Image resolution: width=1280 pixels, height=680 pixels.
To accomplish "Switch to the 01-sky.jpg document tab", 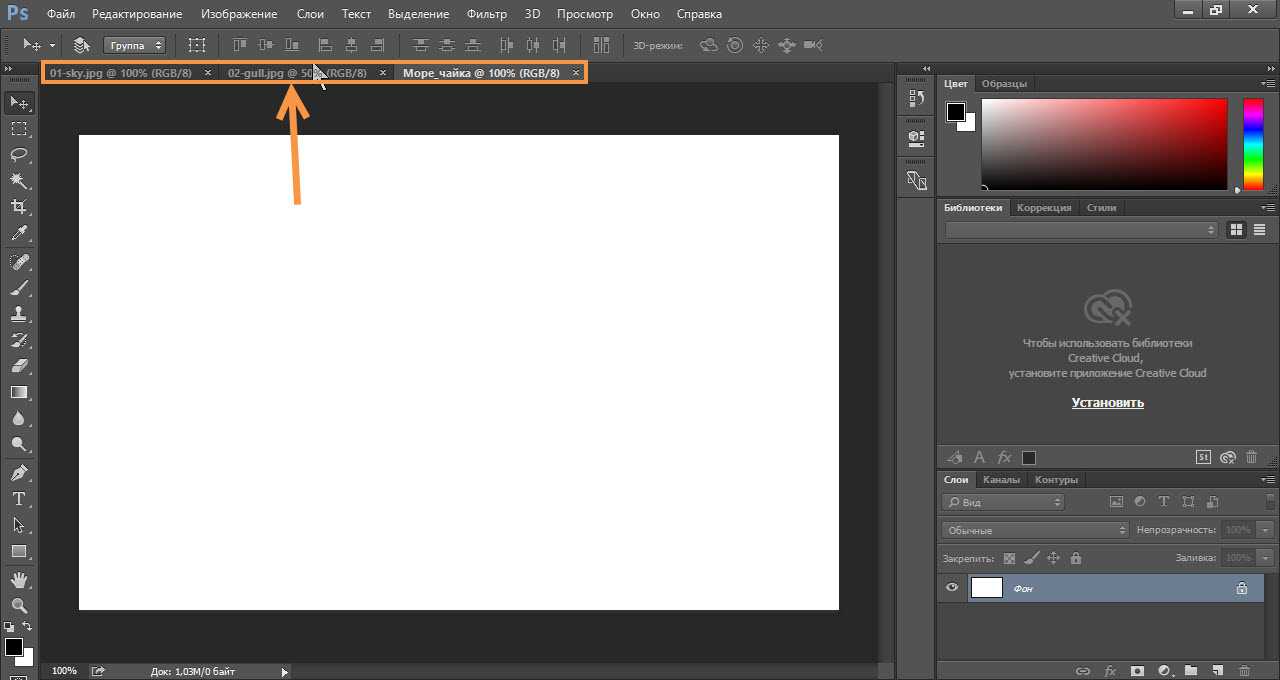I will (120, 73).
